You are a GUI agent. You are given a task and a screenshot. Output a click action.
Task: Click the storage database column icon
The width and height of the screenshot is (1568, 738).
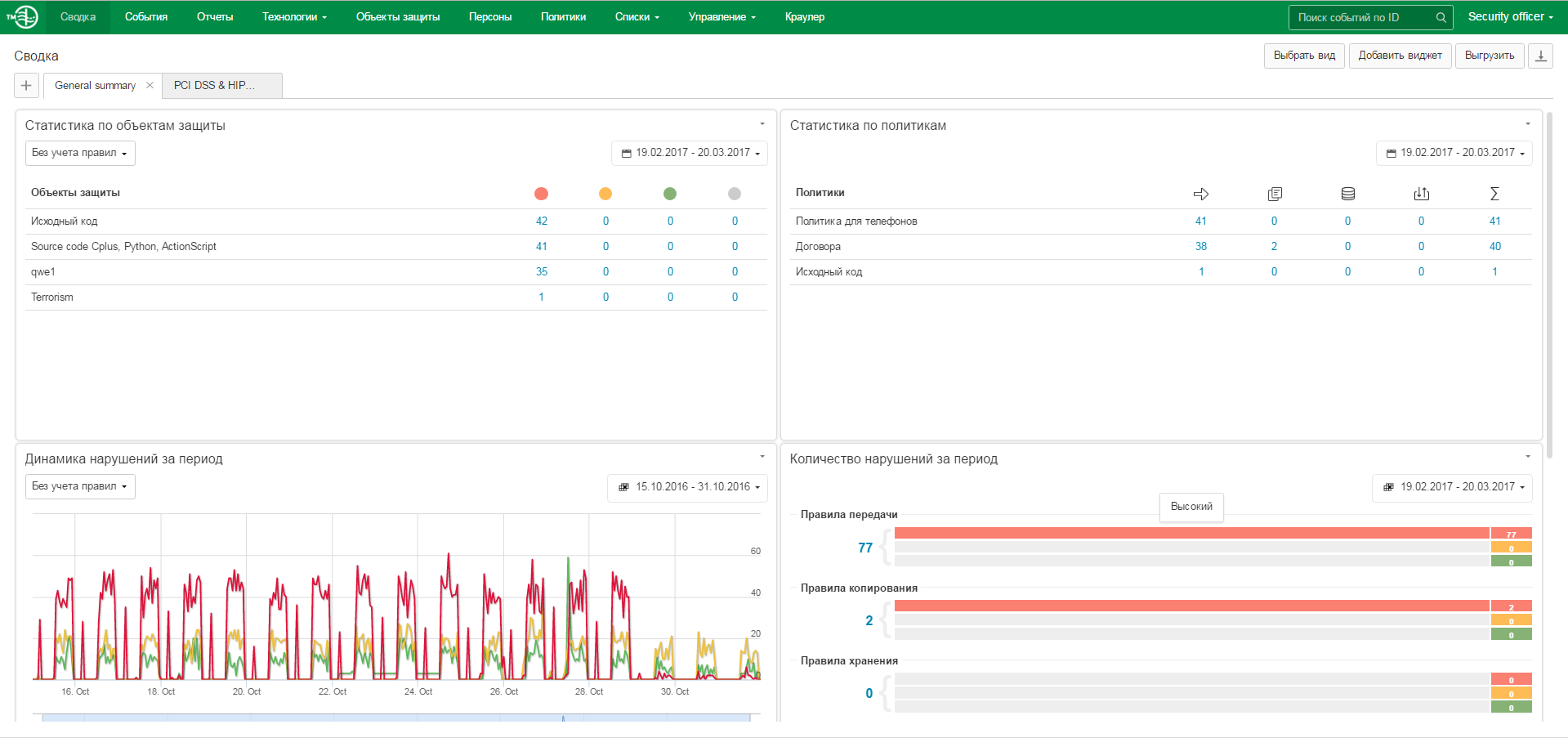pyautogui.click(x=1347, y=194)
